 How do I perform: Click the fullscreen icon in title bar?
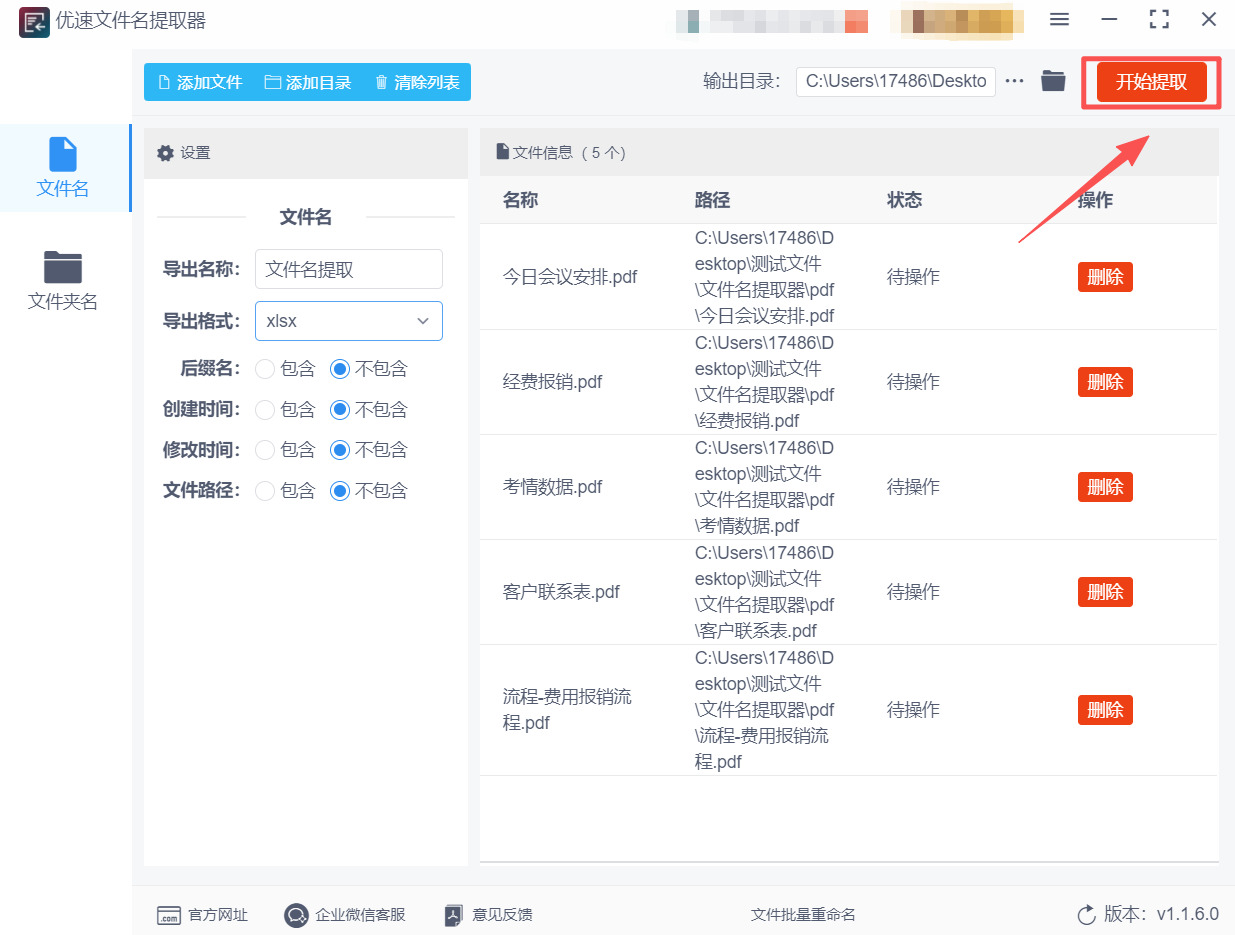coord(1159,19)
